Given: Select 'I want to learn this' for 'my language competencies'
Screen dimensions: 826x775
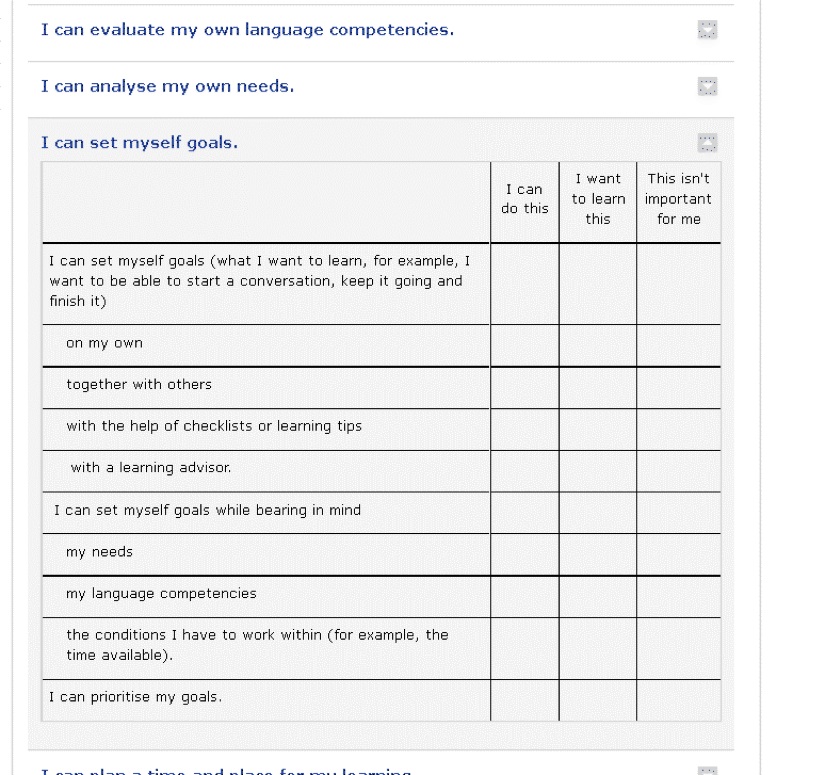Looking at the screenshot, I should point(597,596).
